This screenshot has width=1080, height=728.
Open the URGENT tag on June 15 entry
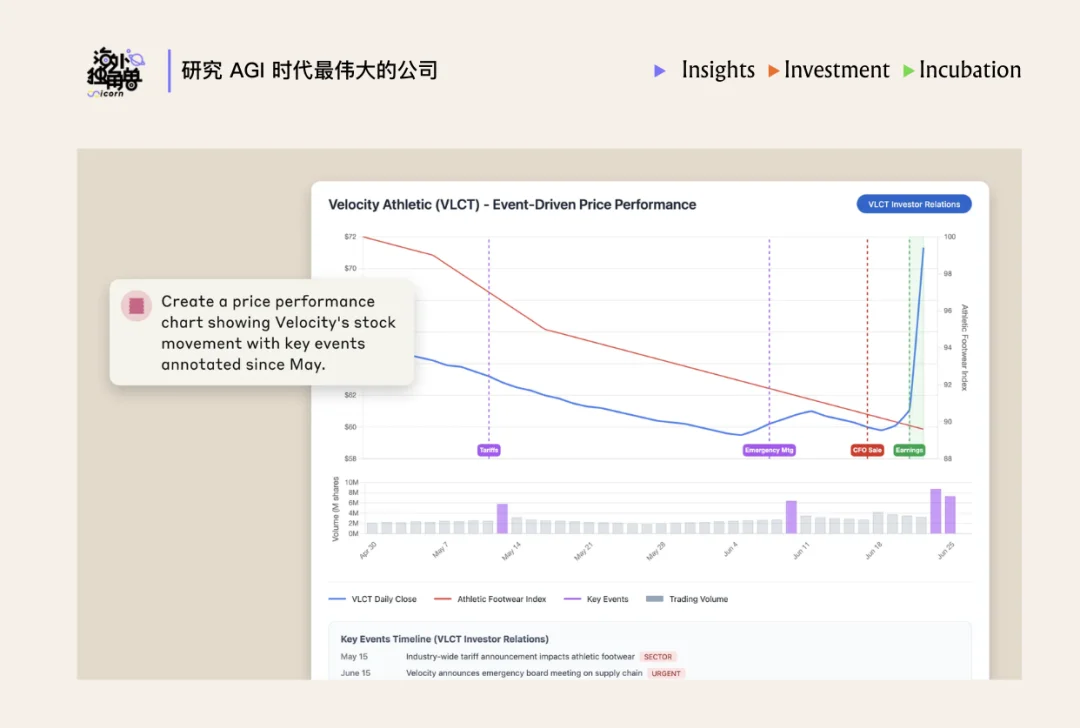[666, 673]
